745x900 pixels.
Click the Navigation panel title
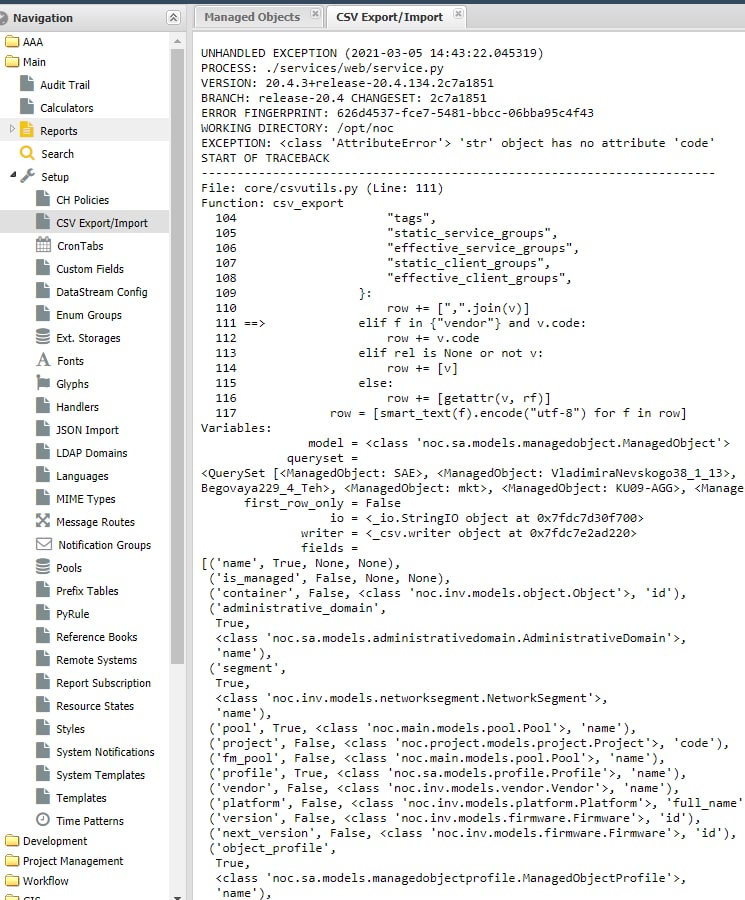click(x=43, y=18)
